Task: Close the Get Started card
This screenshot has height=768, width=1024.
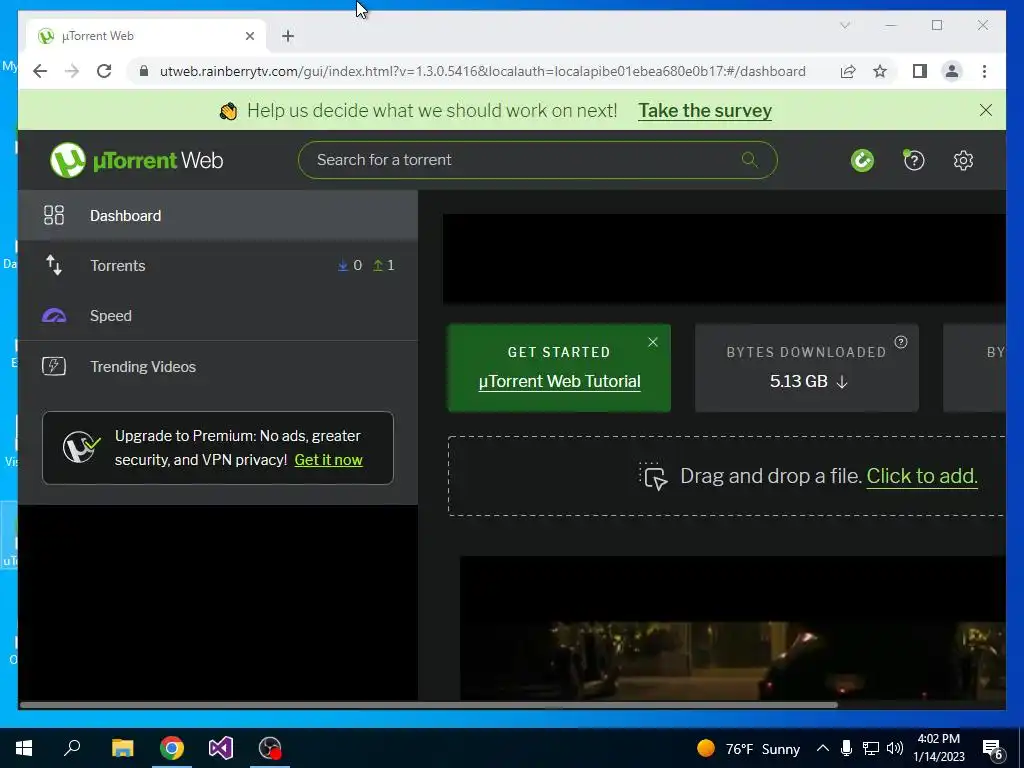Action: [x=652, y=342]
